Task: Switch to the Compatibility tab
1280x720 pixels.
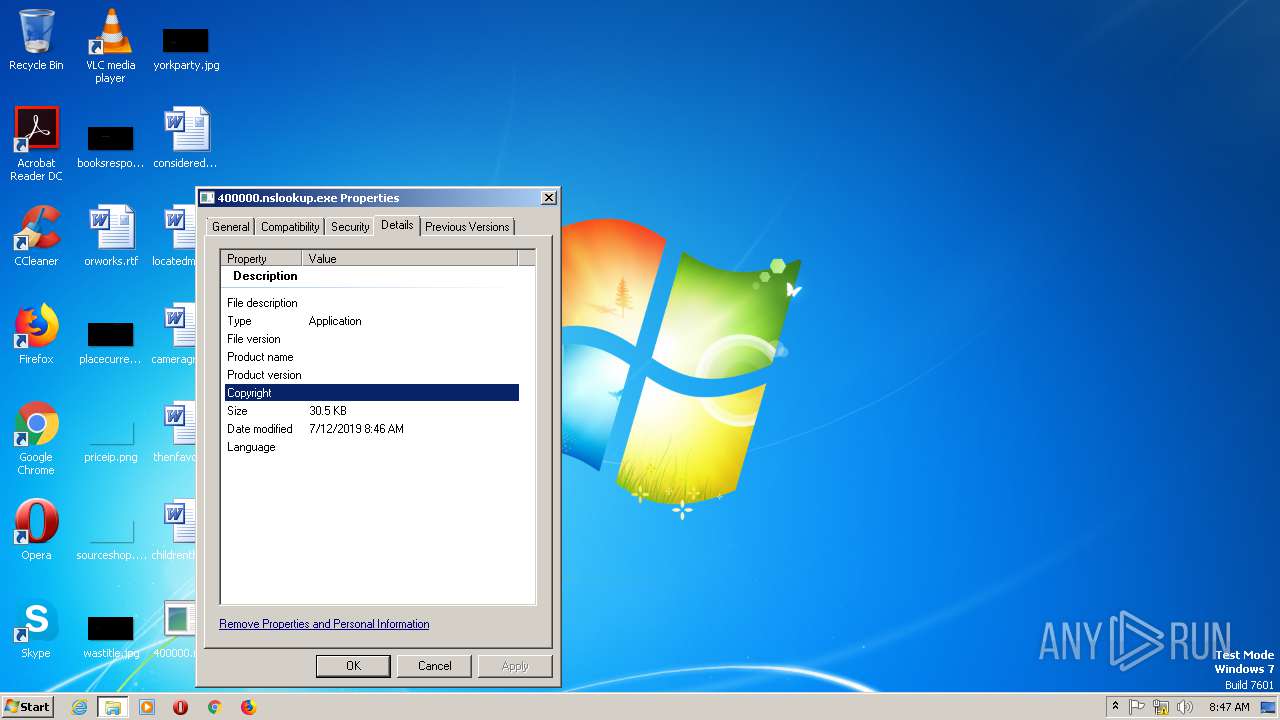Action: [x=290, y=227]
